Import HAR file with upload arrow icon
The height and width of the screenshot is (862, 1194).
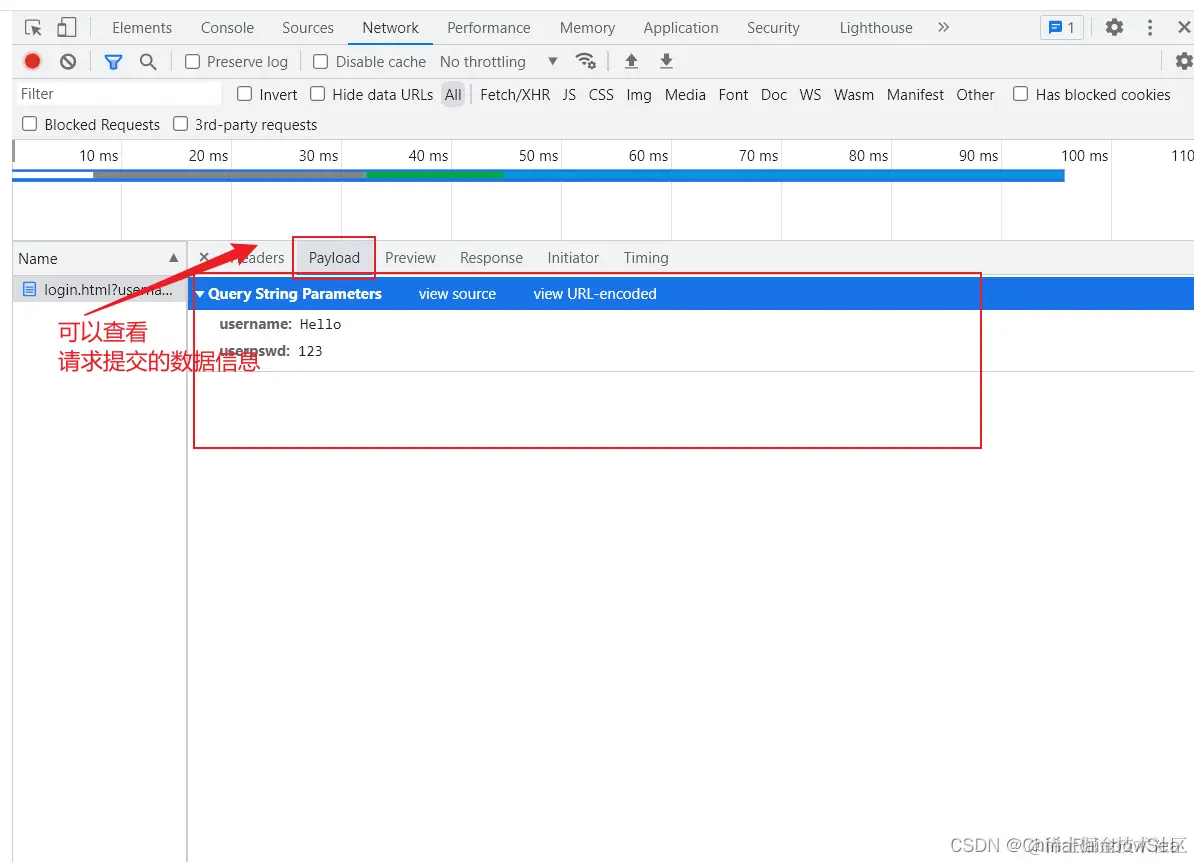click(x=631, y=61)
